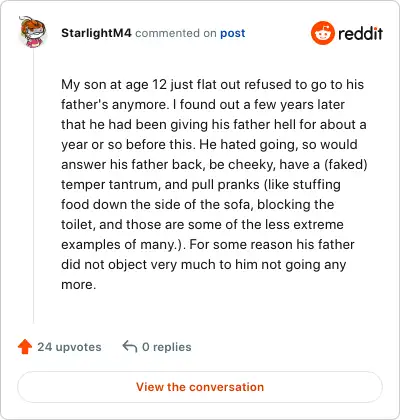The width and height of the screenshot is (400, 420).
Task: Follow the blue "post" link
Action: coord(233,33)
